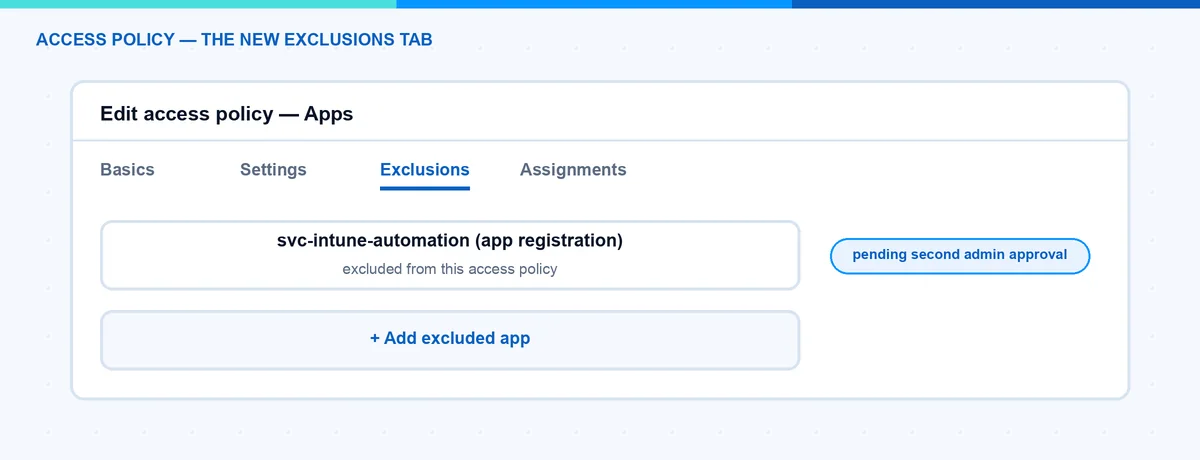Click the Edit access policy — Apps title

pos(227,114)
